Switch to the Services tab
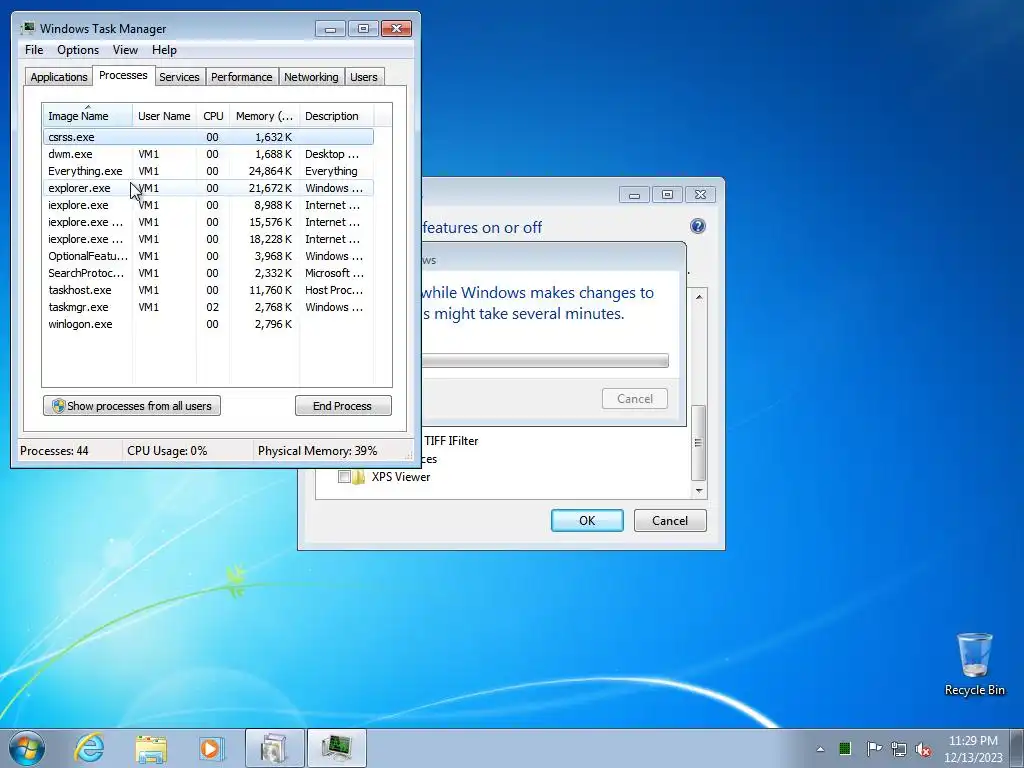 (179, 77)
